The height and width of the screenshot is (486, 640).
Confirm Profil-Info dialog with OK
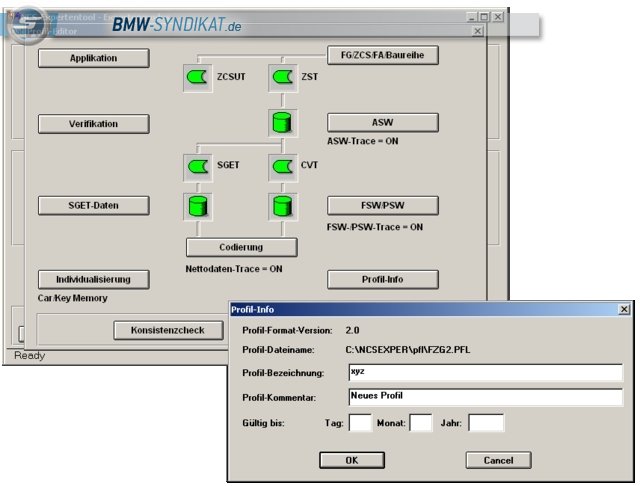click(352, 460)
